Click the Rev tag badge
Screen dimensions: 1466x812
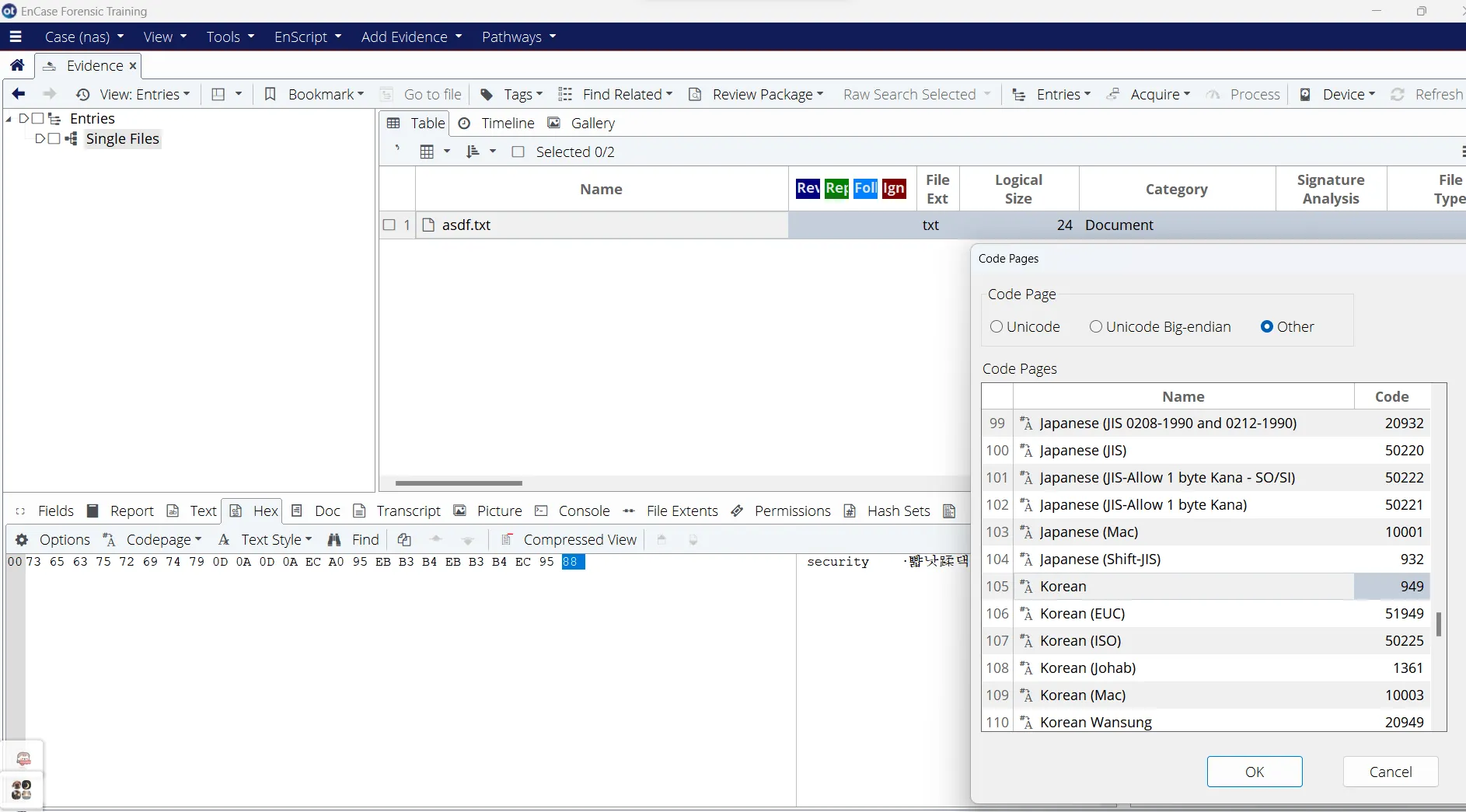click(x=808, y=188)
